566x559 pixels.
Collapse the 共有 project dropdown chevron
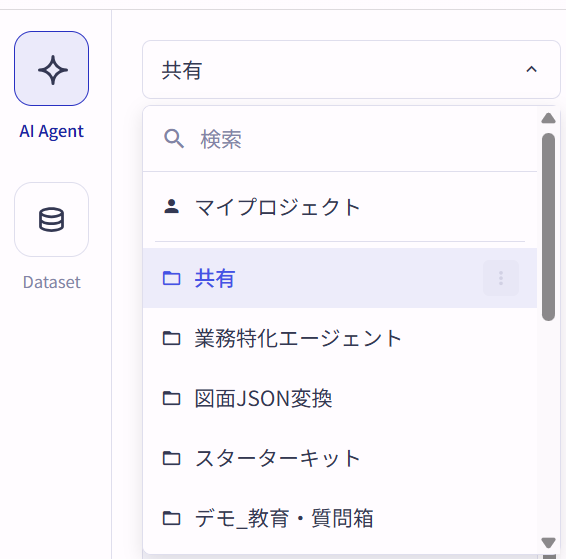click(x=531, y=69)
